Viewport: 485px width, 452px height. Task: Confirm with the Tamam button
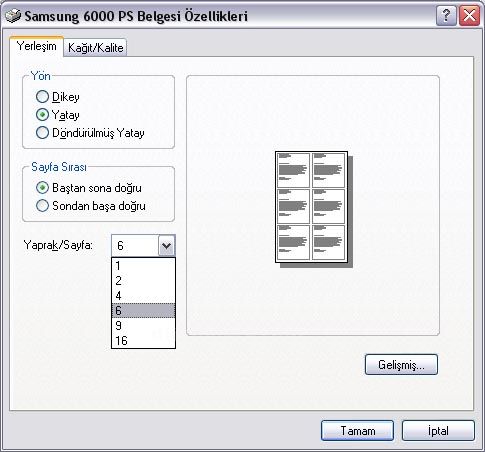357,431
